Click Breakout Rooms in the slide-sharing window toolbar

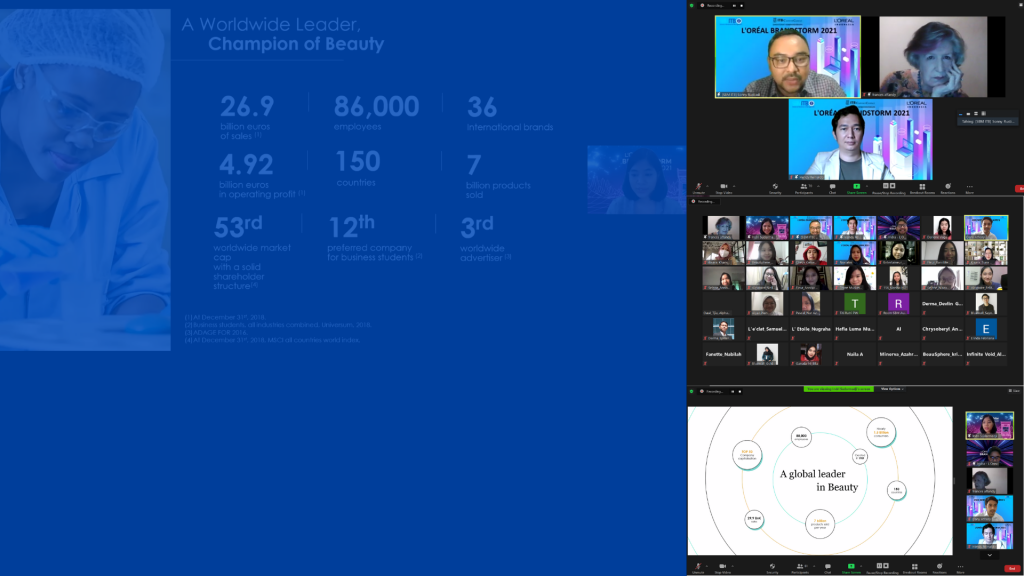pyautogui.click(x=914, y=567)
